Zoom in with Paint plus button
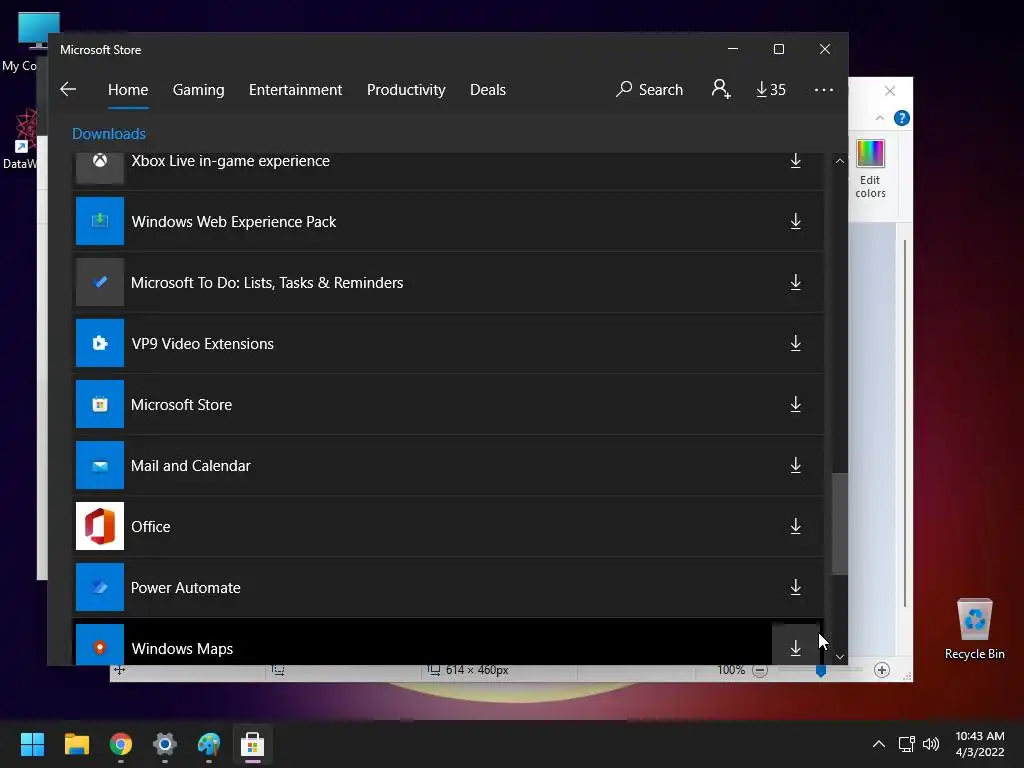The image size is (1024, 768). (882, 670)
